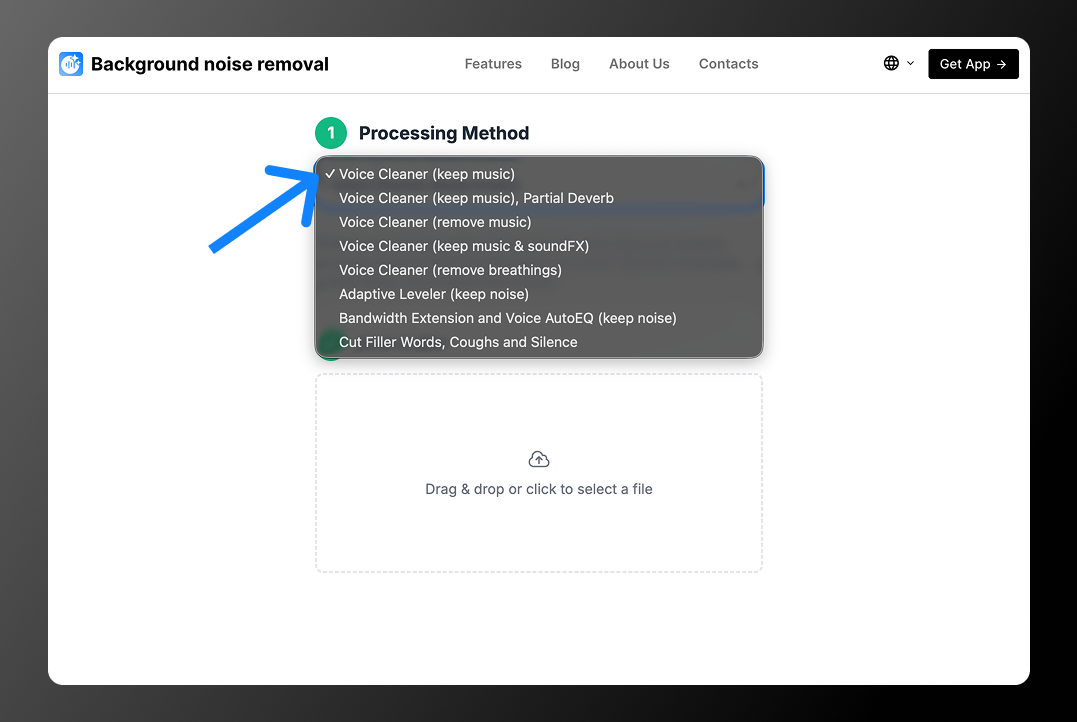The width and height of the screenshot is (1077, 722).
Task: Open the About Us link
Action: tap(639, 64)
